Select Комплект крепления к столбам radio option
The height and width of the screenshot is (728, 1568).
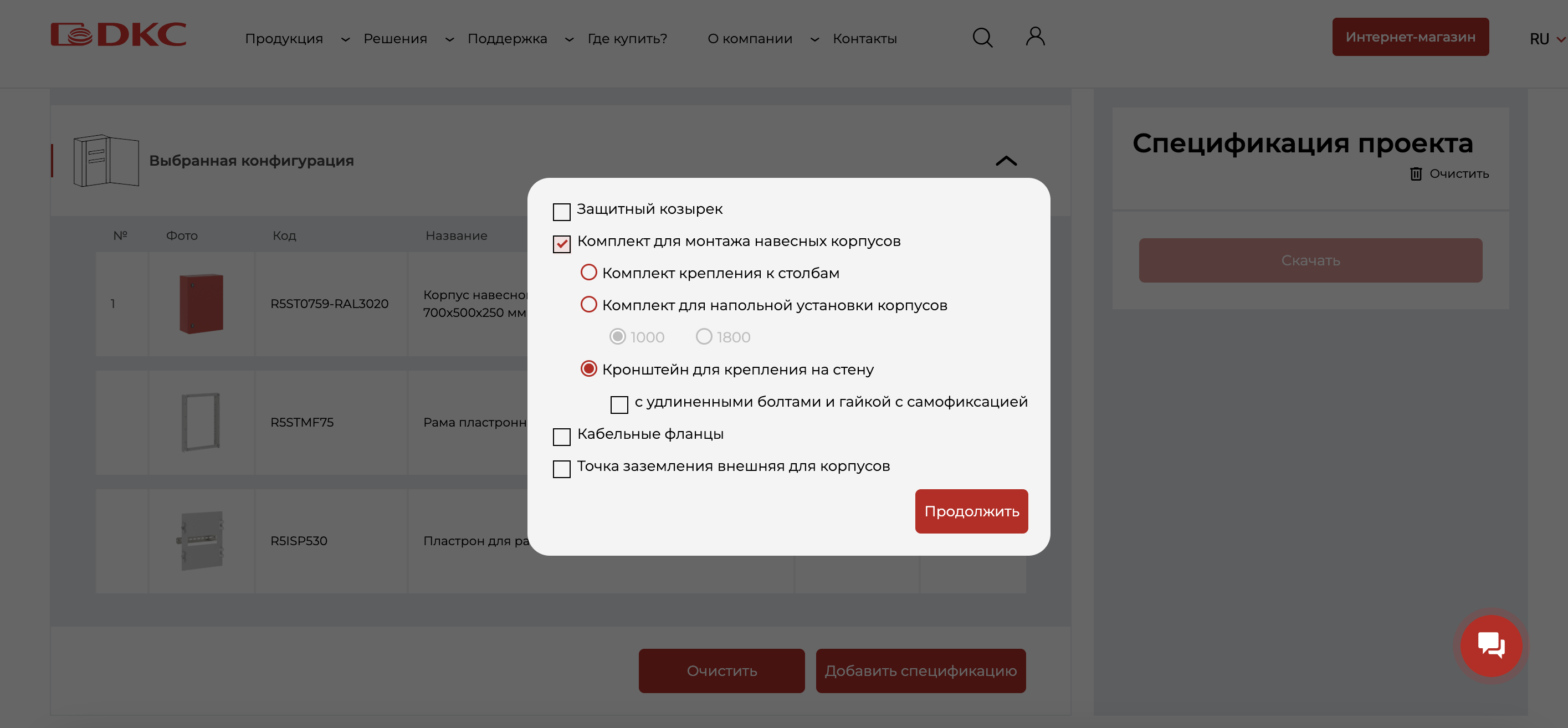click(588, 272)
